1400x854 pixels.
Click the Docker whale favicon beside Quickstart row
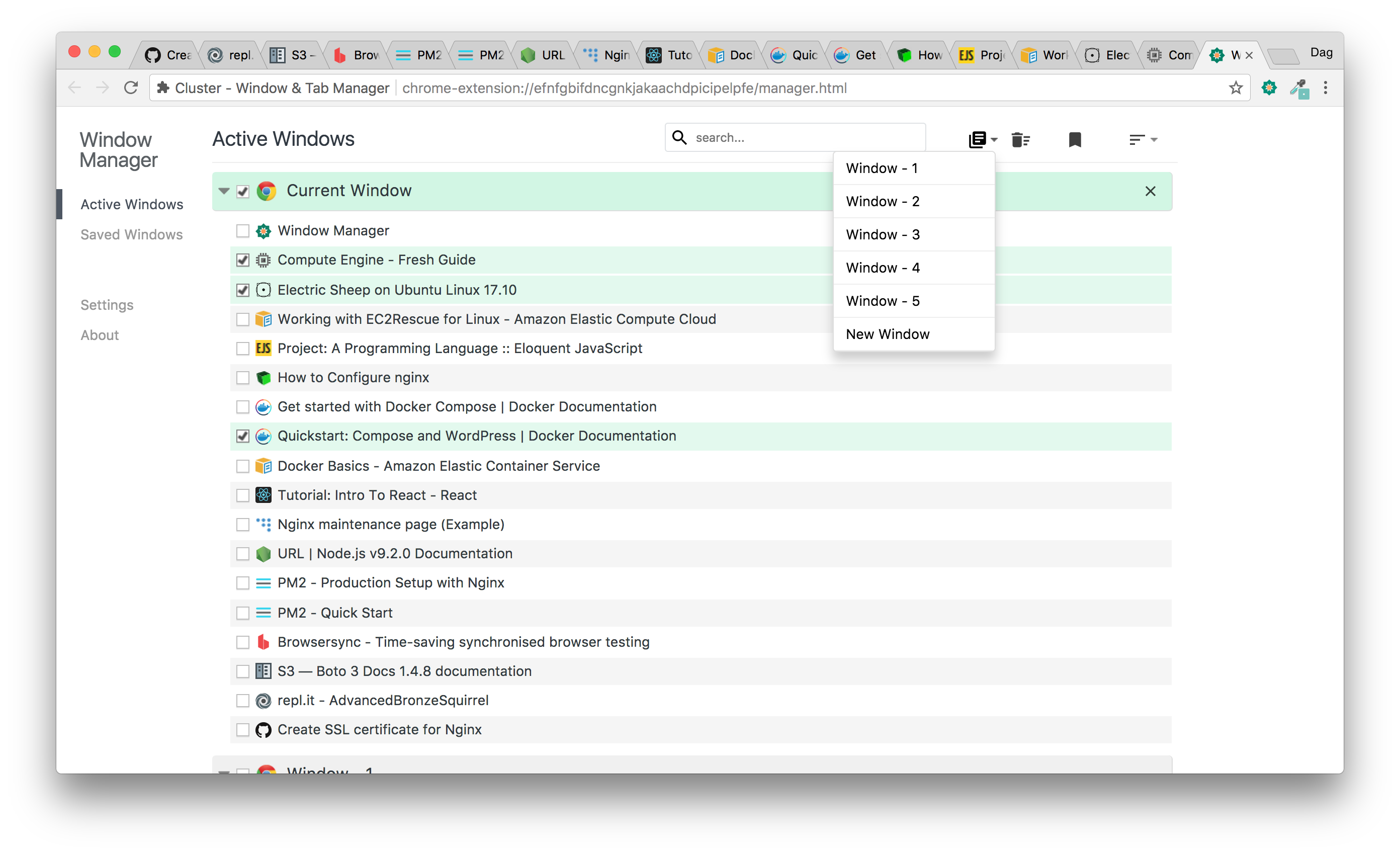click(263, 436)
